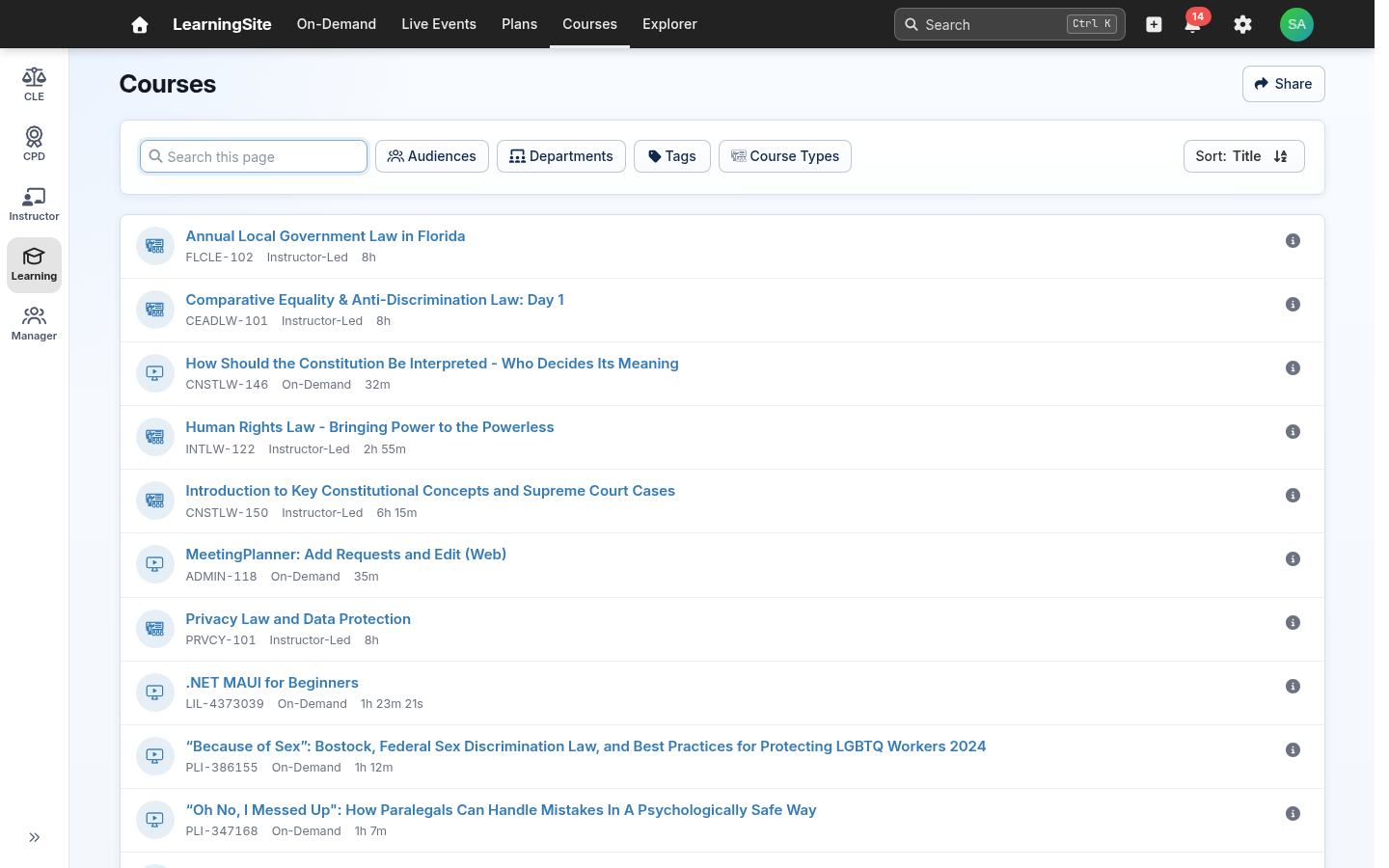Click course code CNSTLW-146
Screen dimensions: 1389x868
click(x=227, y=385)
